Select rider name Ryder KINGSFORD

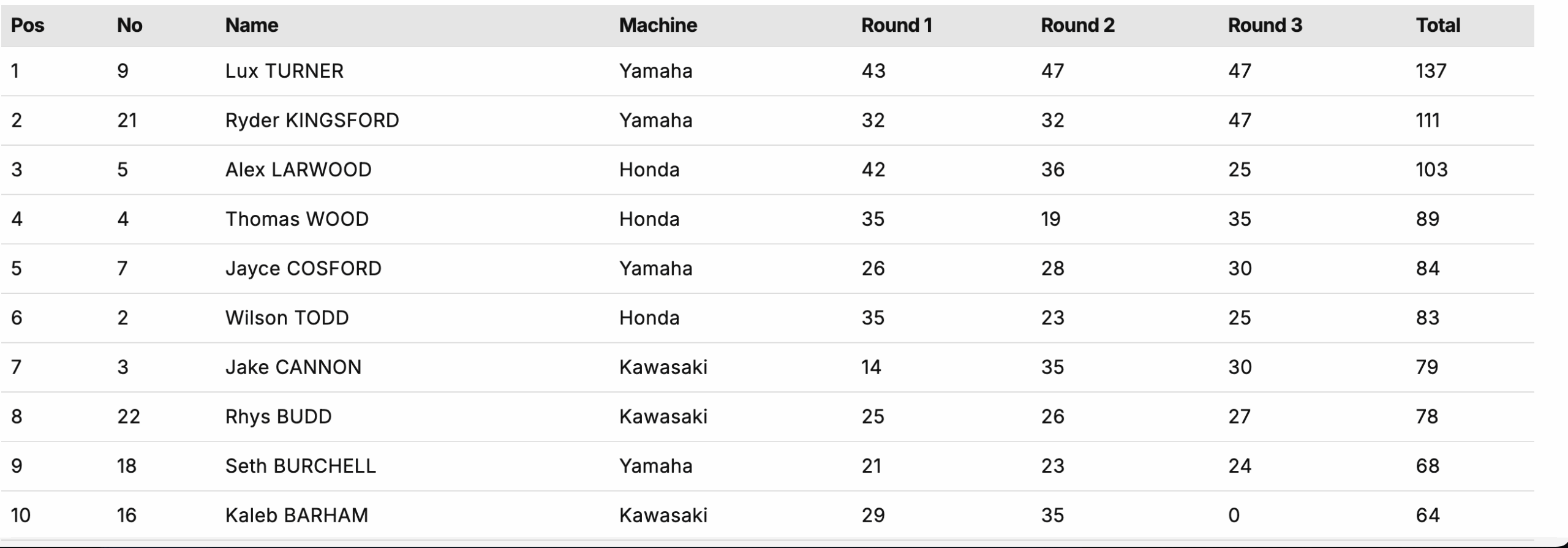point(312,120)
